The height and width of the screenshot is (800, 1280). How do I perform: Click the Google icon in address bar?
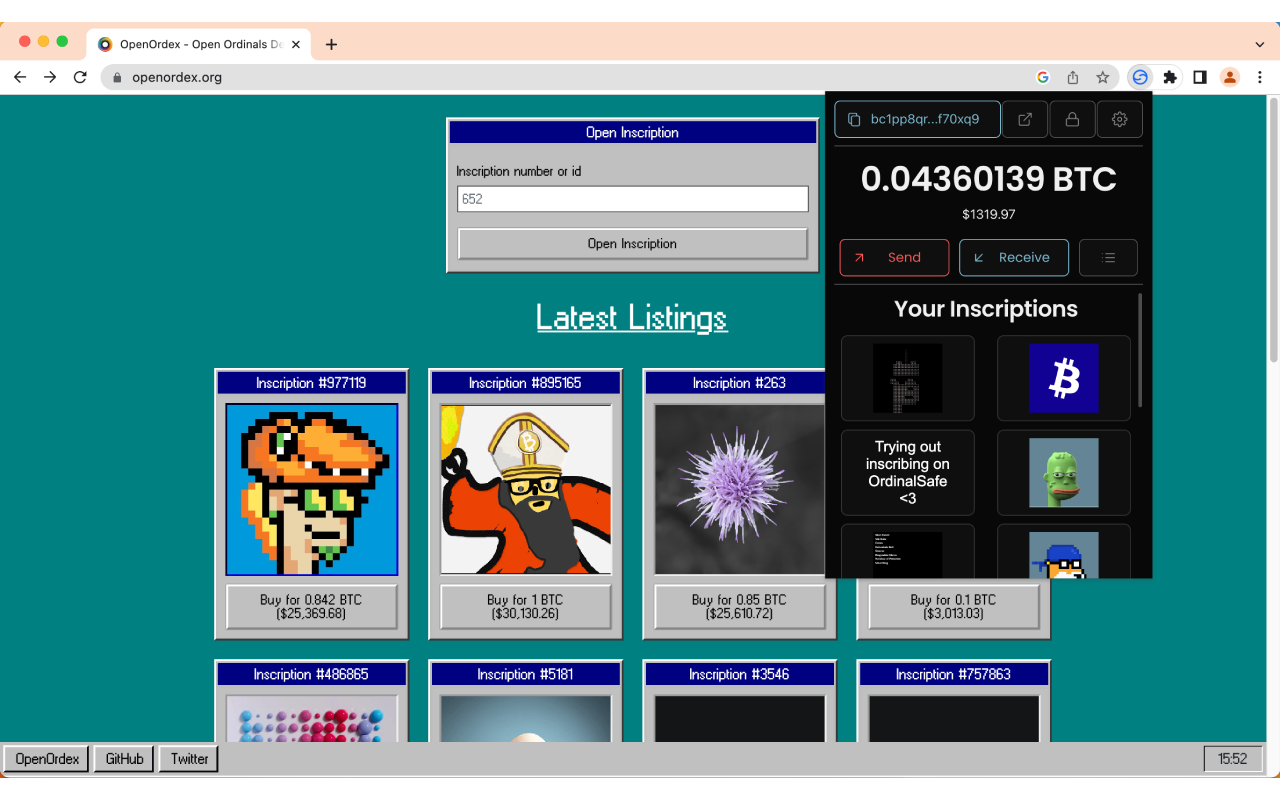click(x=1043, y=77)
